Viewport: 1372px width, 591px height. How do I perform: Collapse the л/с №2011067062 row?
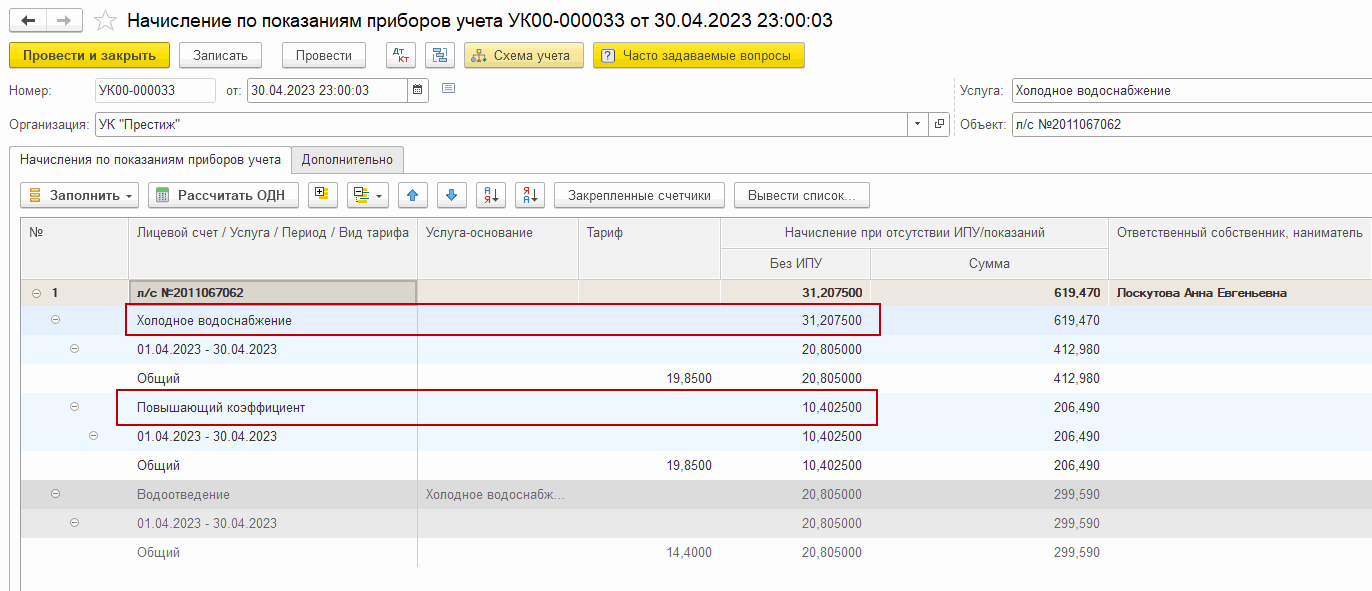pos(36,293)
